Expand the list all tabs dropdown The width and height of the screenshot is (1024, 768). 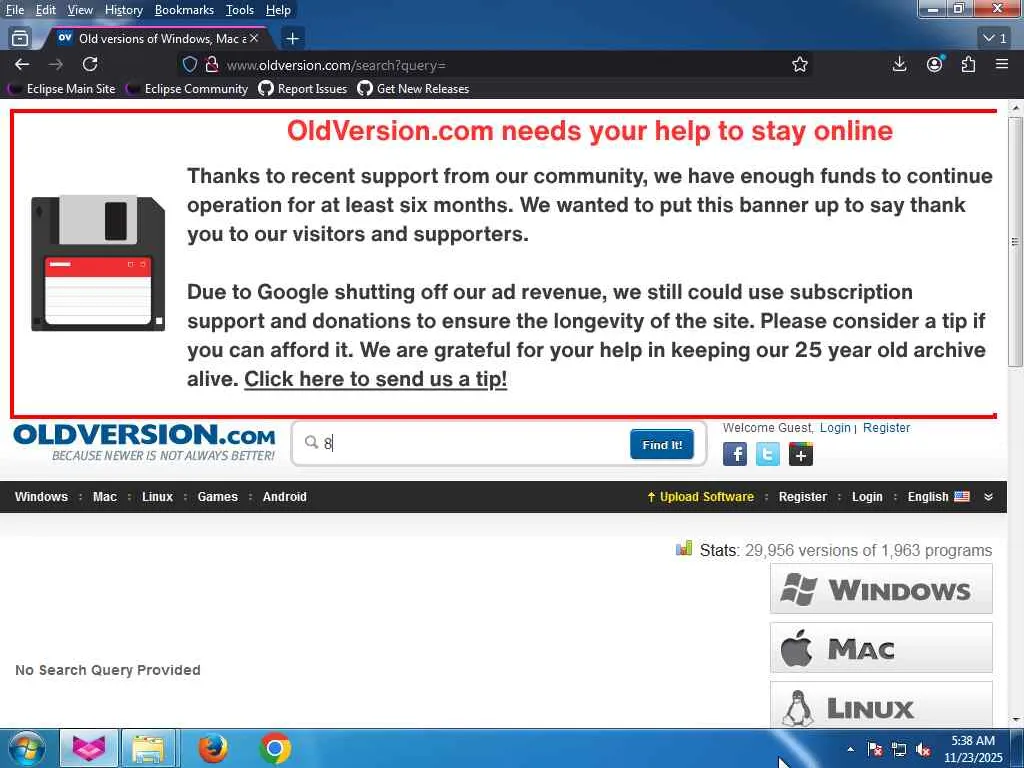point(995,39)
